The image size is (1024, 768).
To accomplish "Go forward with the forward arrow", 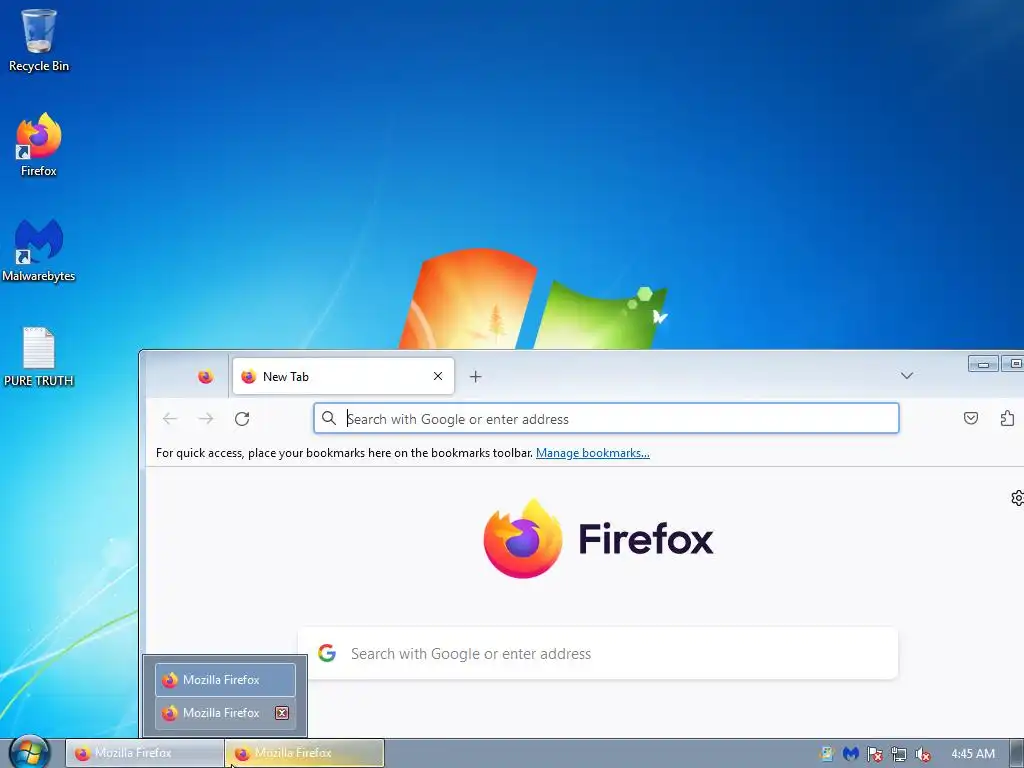I will [x=206, y=419].
